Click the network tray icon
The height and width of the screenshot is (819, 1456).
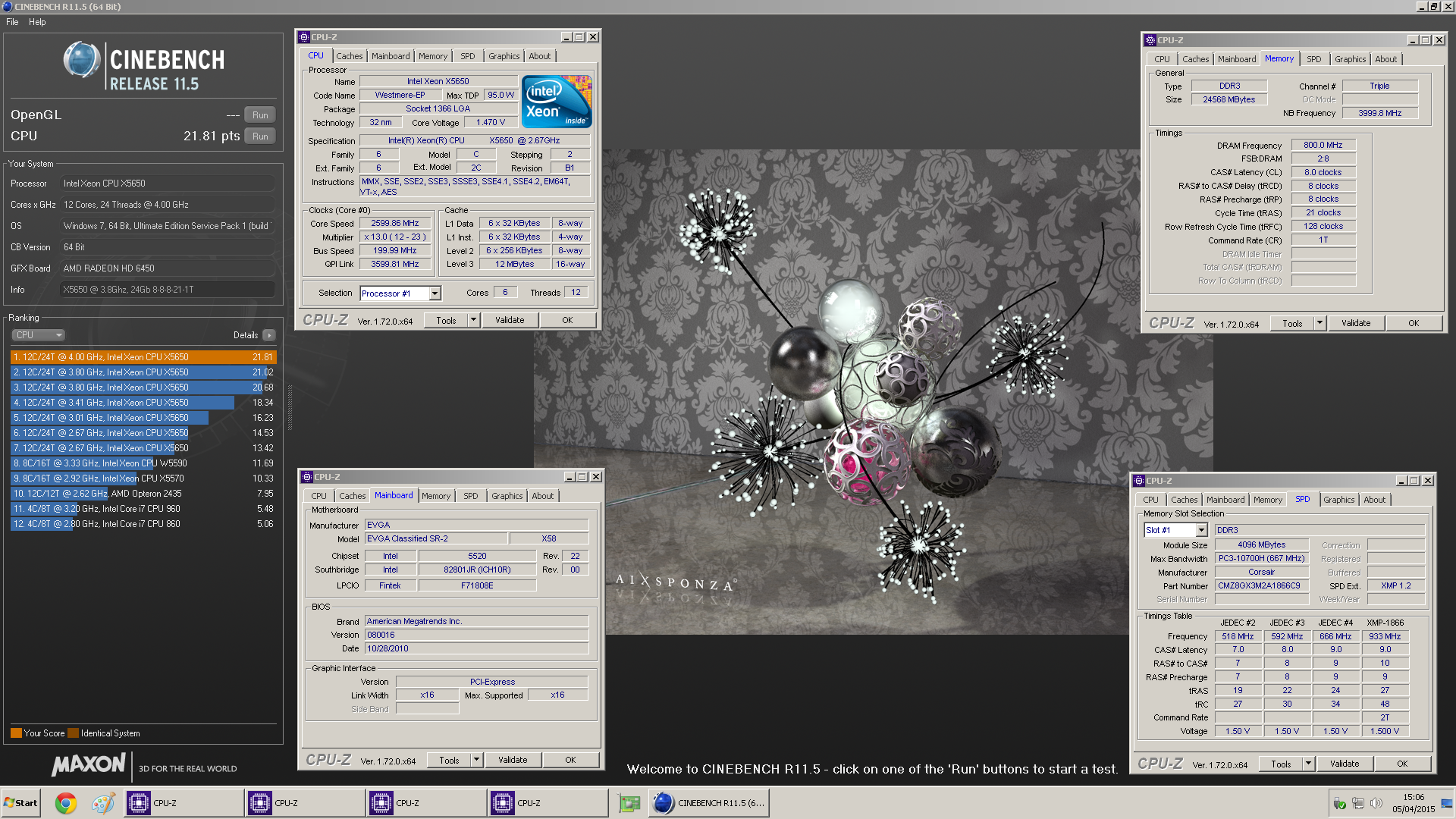point(1358,803)
